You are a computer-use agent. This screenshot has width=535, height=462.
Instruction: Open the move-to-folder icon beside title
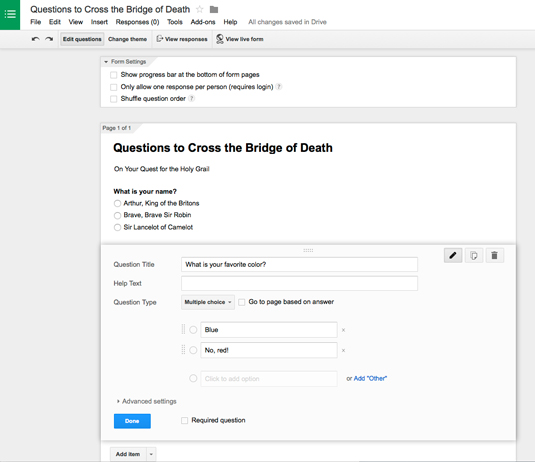(214, 10)
